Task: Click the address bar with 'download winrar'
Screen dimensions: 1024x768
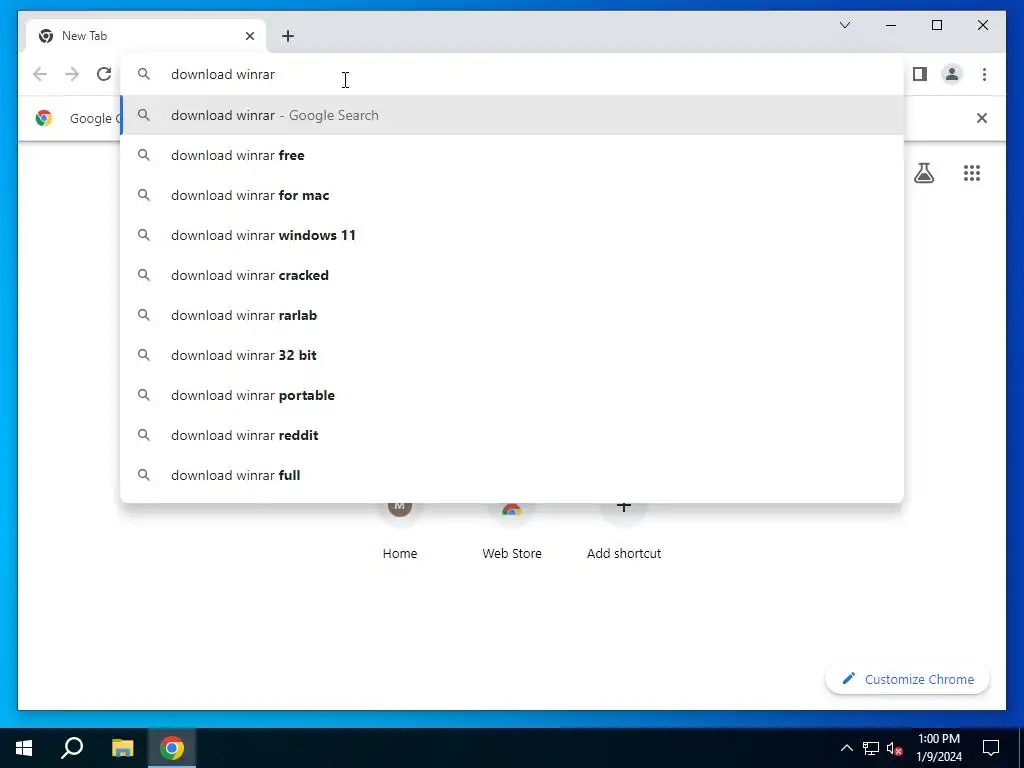Action: [x=512, y=74]
